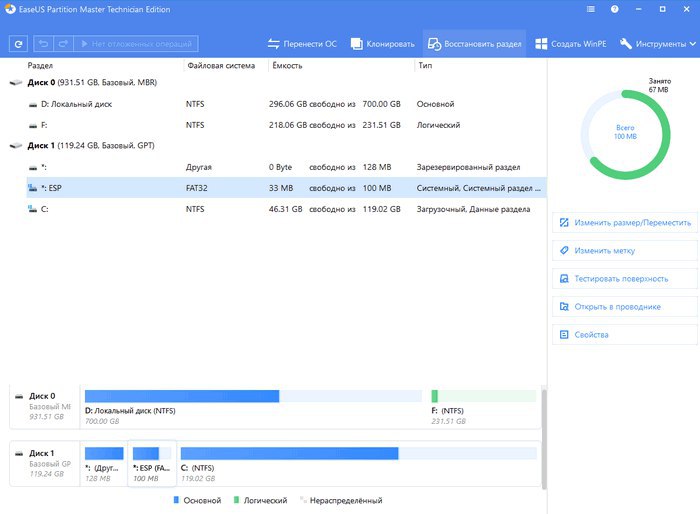700x514 pixels.
Task: Click the Изменить метку button
Action: click(x=625, y=251)
